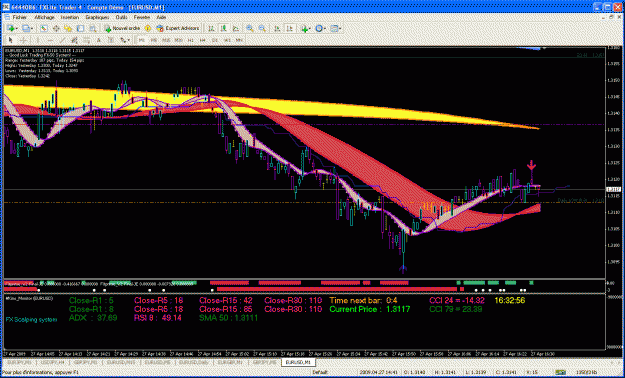Select the trendline drawing tool
This screenshot has height=378, width=625.
63,40
